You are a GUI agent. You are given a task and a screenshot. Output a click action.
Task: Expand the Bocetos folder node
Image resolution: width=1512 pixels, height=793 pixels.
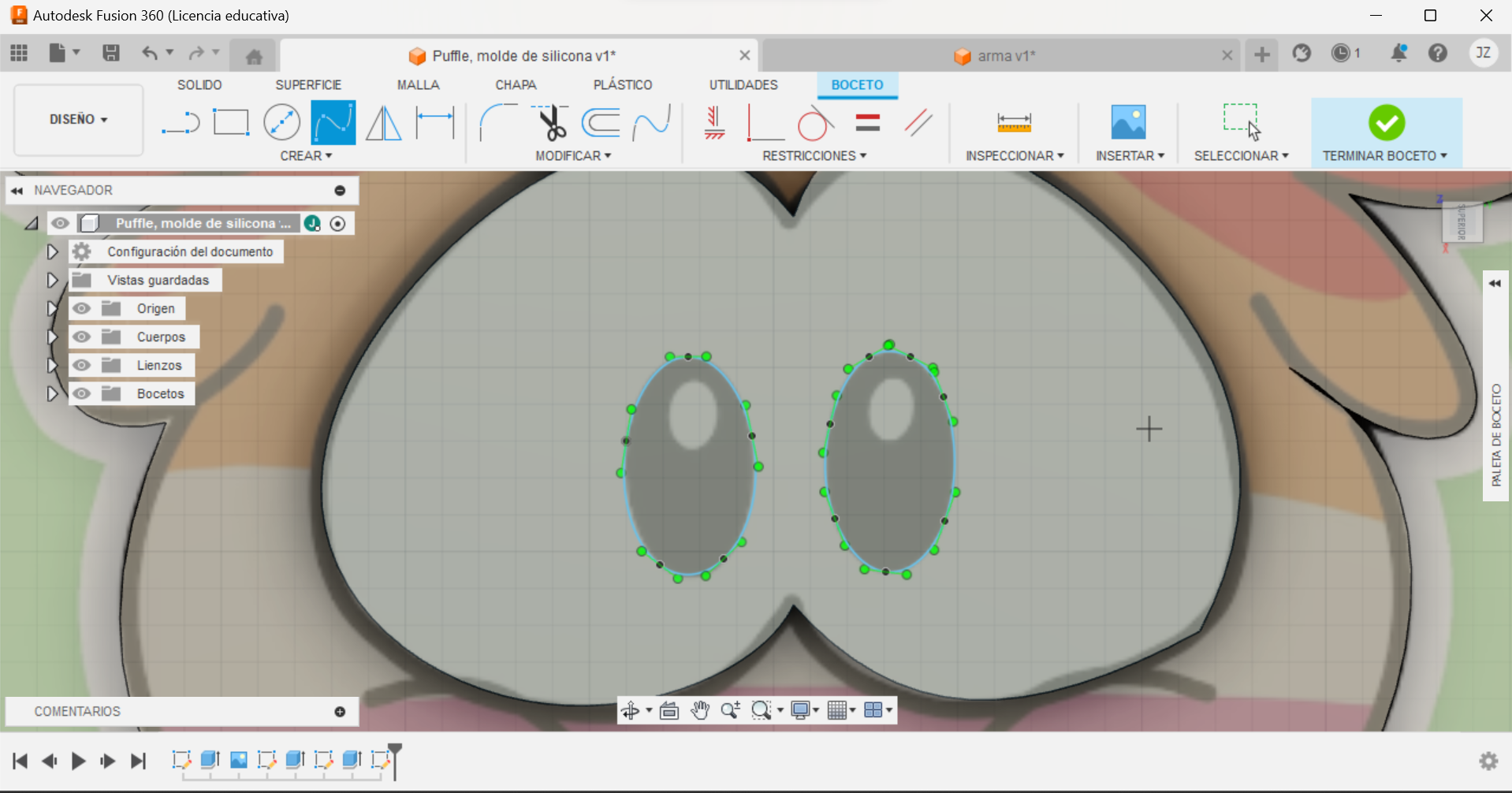[x=52, y=393]
